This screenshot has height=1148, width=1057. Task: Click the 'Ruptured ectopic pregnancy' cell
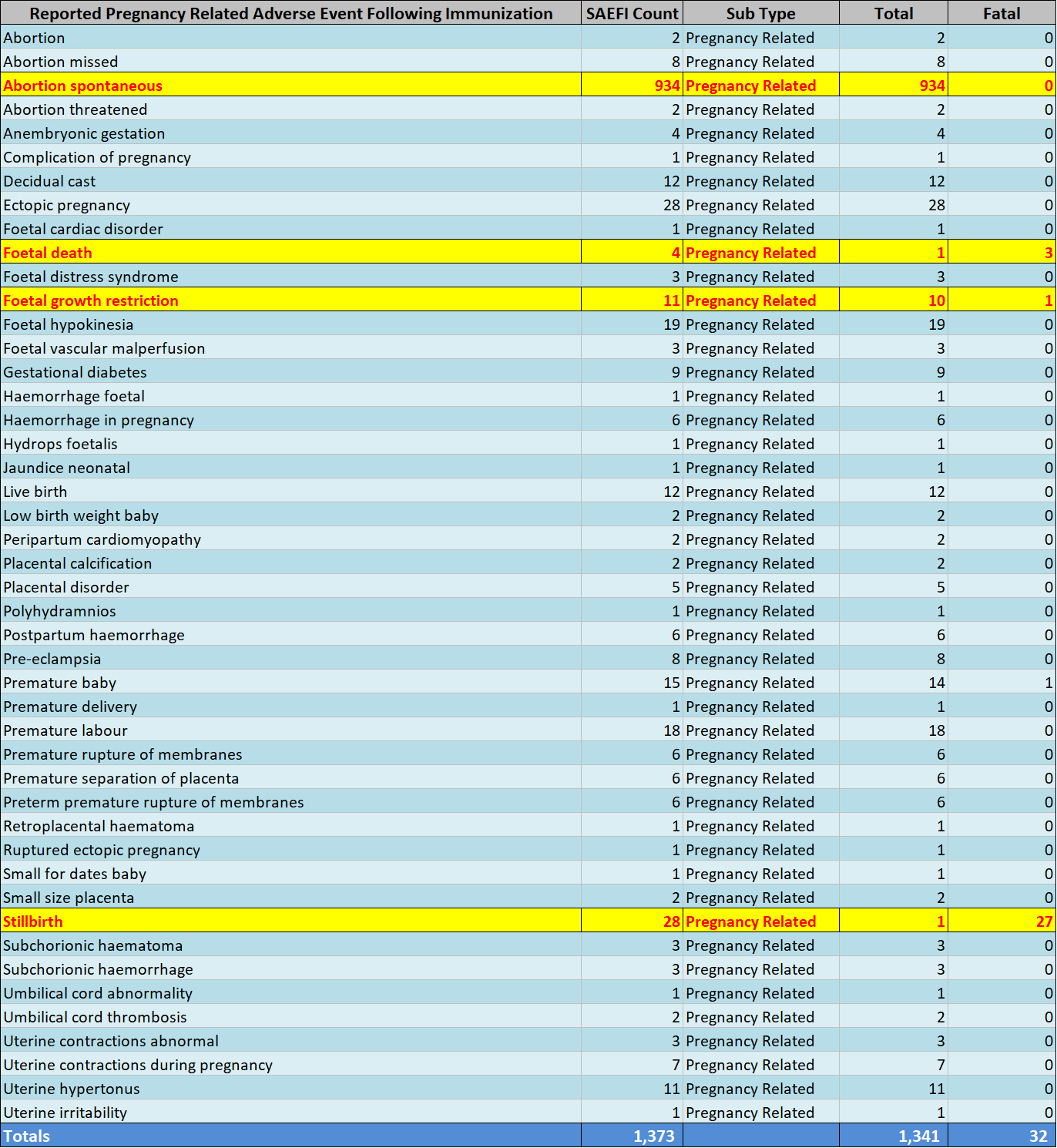[290, 850]
